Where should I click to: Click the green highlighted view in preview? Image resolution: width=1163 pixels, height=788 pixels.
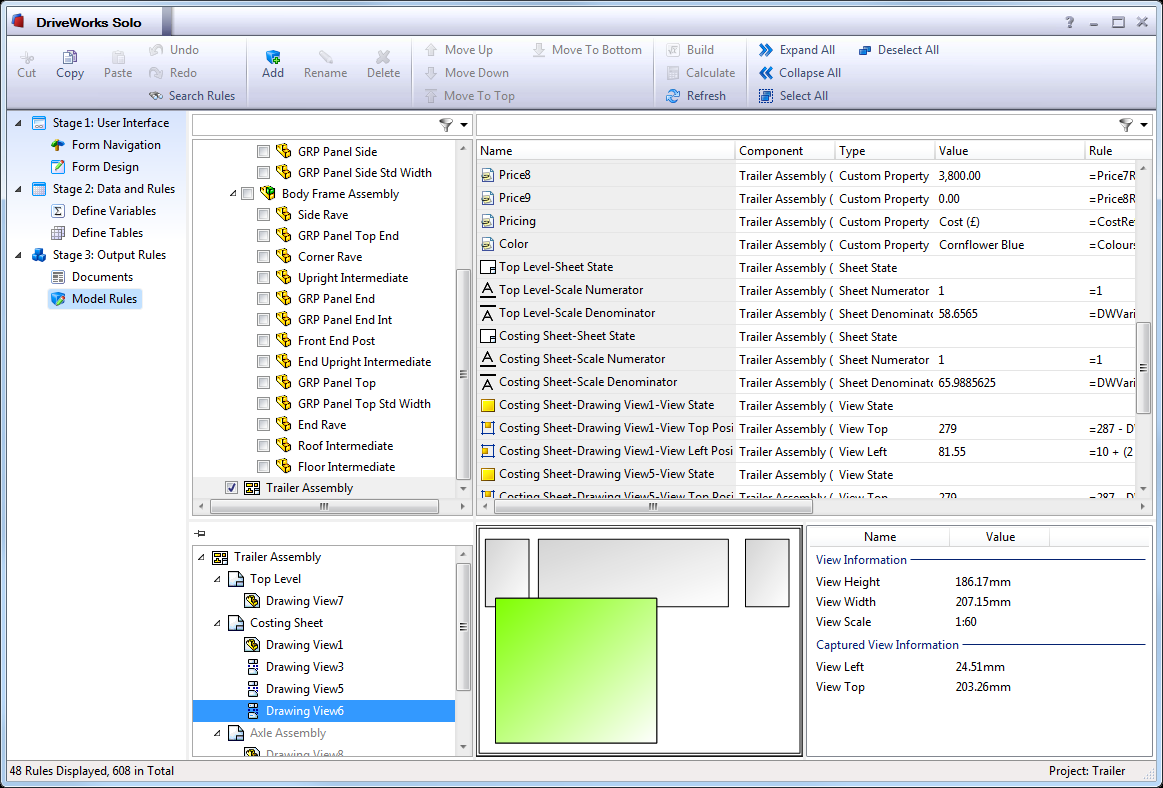576,671
